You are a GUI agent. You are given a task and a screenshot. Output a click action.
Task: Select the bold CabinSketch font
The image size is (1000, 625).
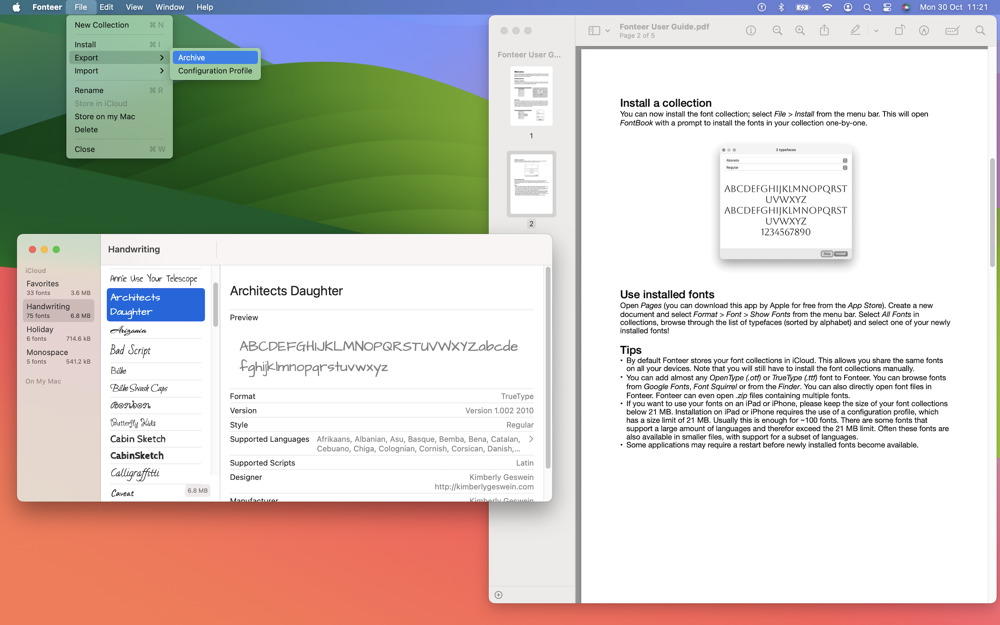[155, 456]
